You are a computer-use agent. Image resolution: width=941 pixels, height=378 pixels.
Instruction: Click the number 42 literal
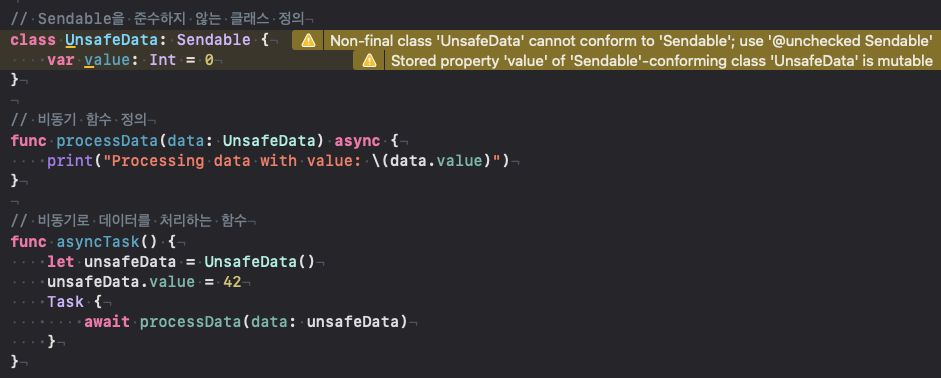coord(232,282)
